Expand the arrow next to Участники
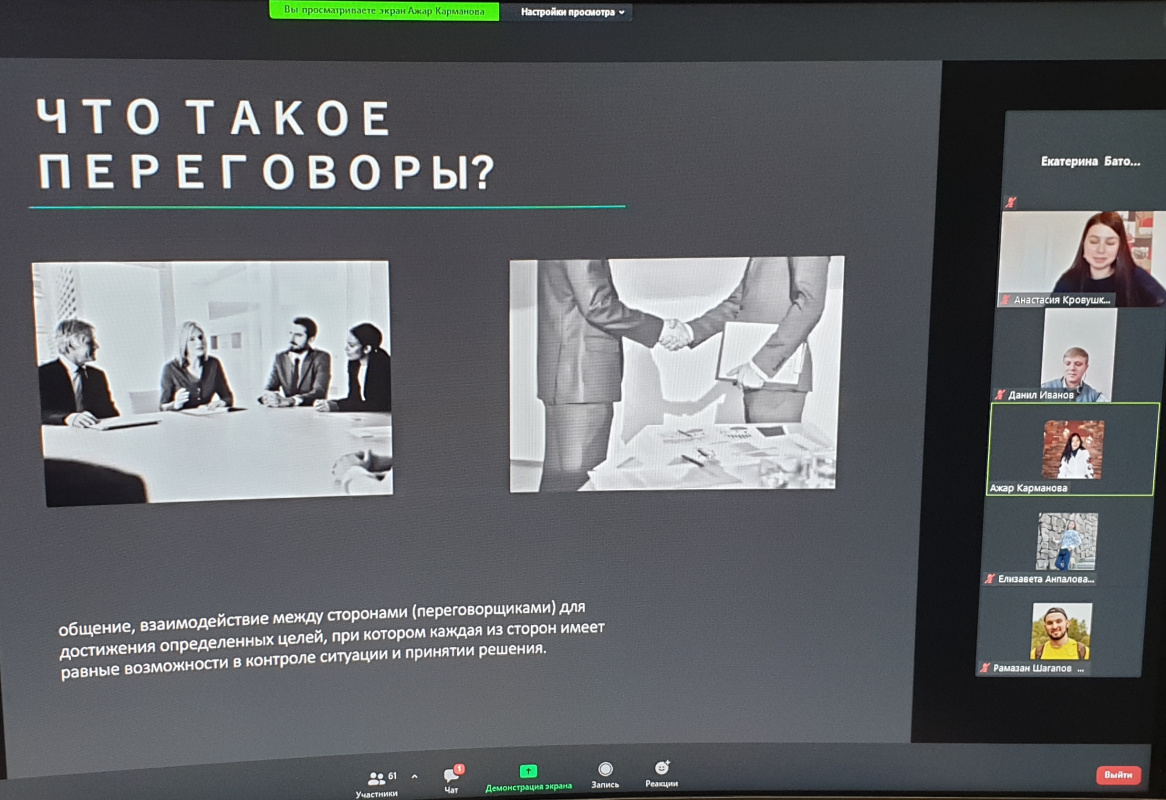The width and height of the screenshot is (1166, 800). pyautogui.click(x=415, y=776)
